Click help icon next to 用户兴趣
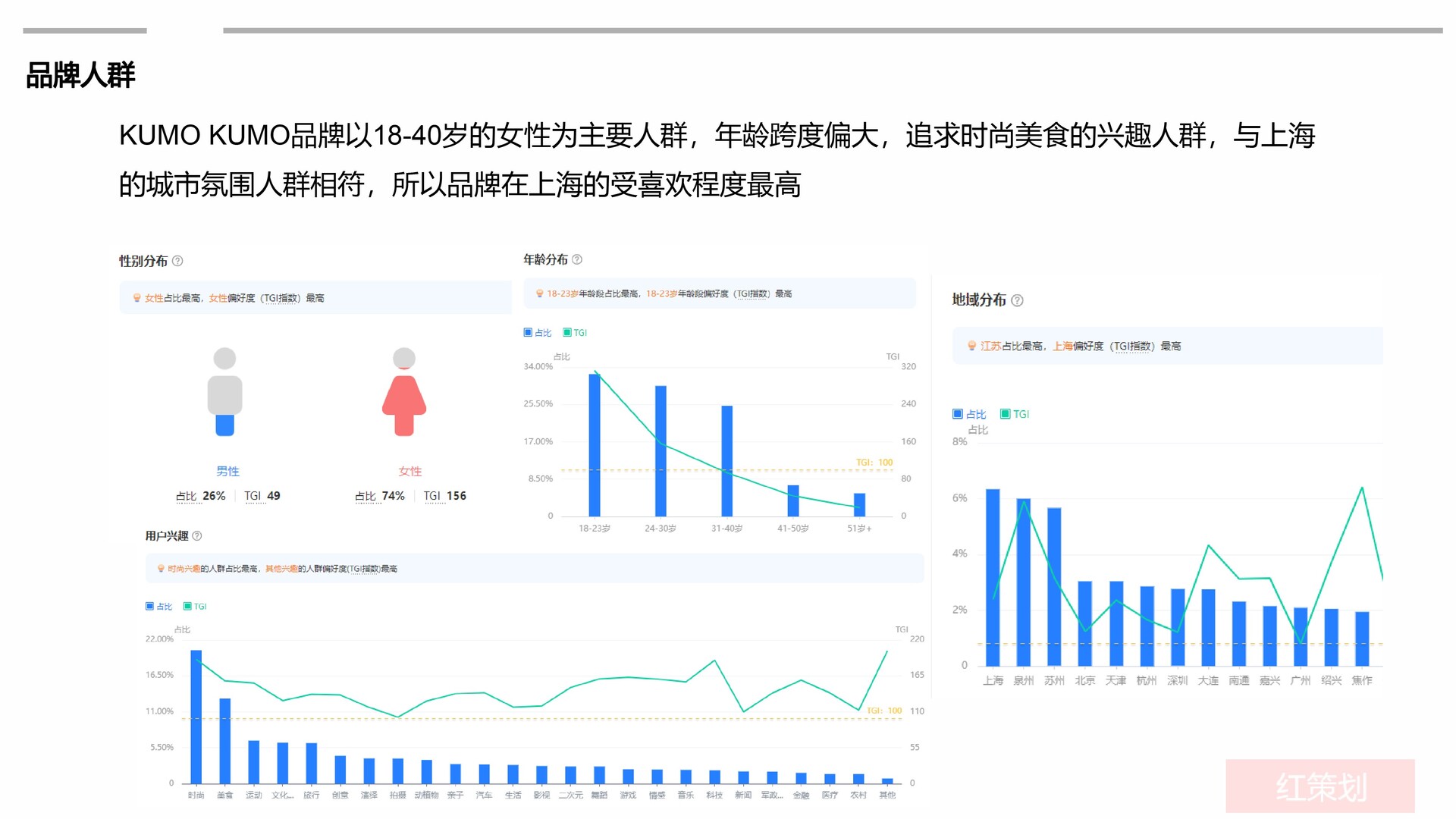1456x819 pixels. tap(197, 535)
